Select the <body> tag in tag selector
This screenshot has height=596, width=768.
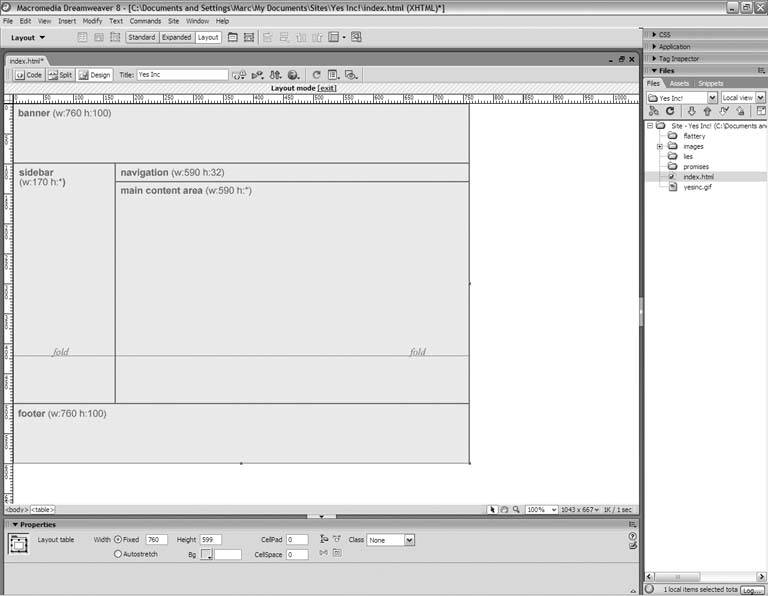click(17, 510)
